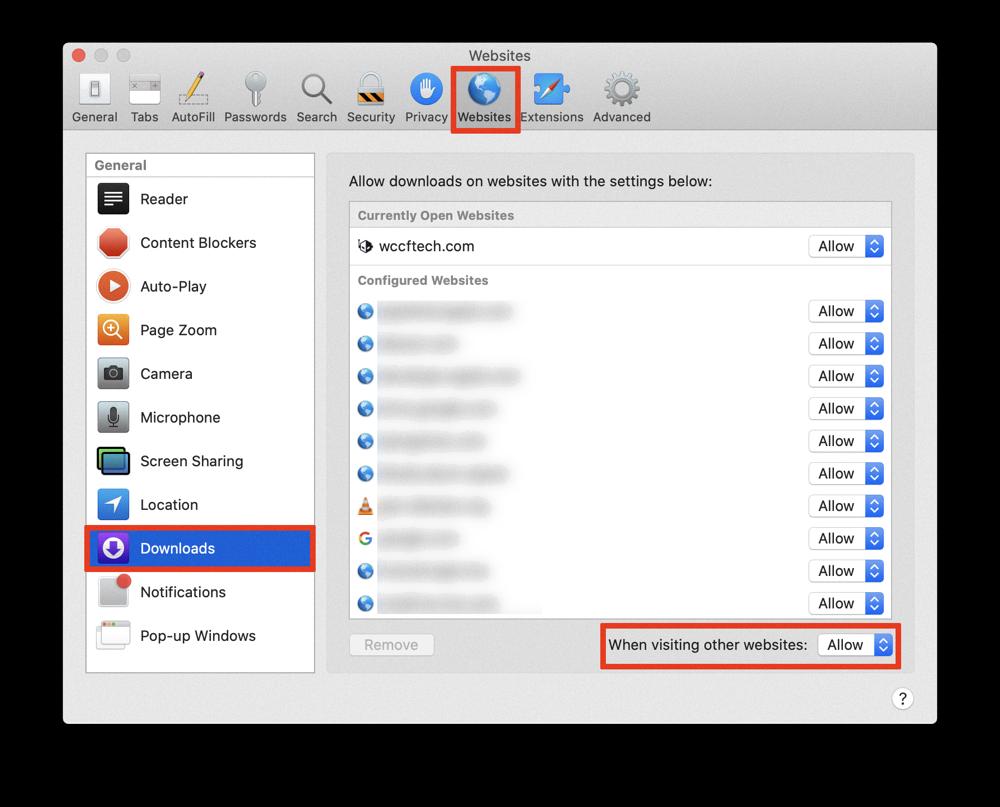This screenshot has height=807, width=1000.
Task: Select the Security preferences icon
Action: point(370,95)
